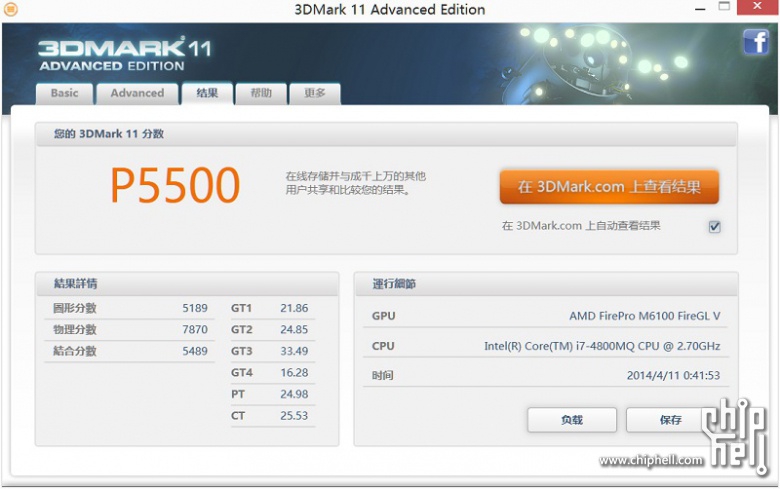This screenshot has height=489, width=780.
Task: Click the combined score value 5489
Action: pos(195,351)
